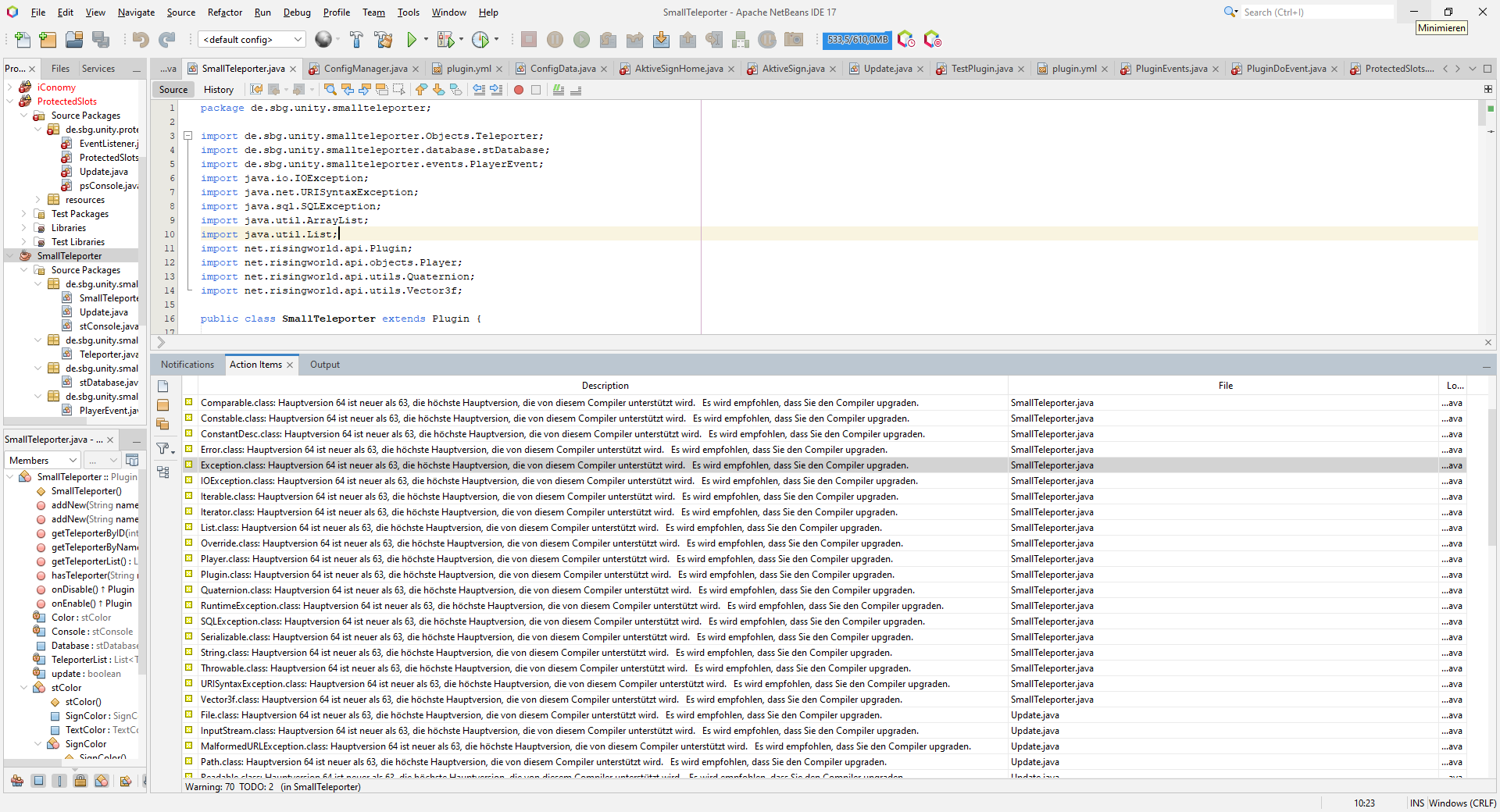Image resolution: width=1500 pixels, height=812 pixels.
Task: Open the Members dropdown in Navigator
Action: click(x=42, y=461)
